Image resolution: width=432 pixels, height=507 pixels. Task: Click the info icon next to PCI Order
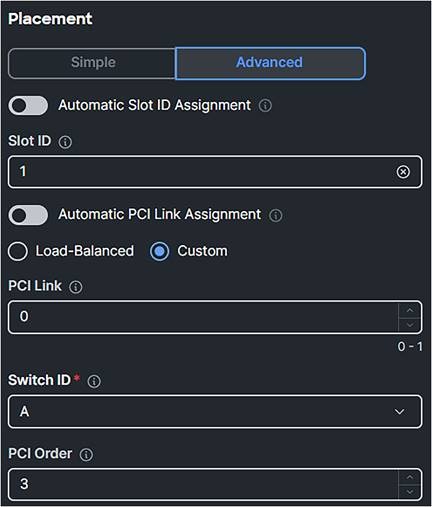[86, 454]
